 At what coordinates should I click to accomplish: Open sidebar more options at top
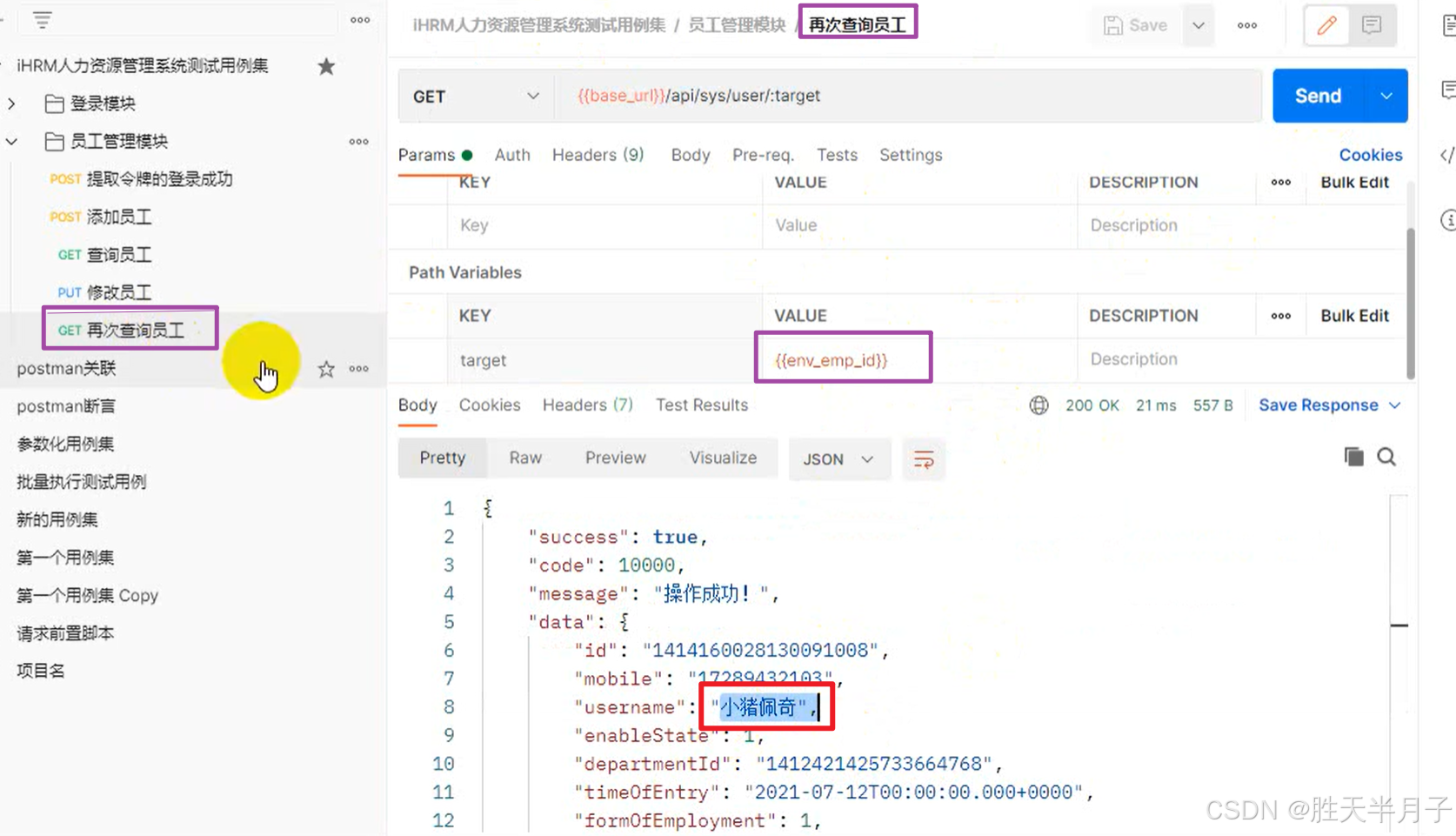click(x=360, y=20)
